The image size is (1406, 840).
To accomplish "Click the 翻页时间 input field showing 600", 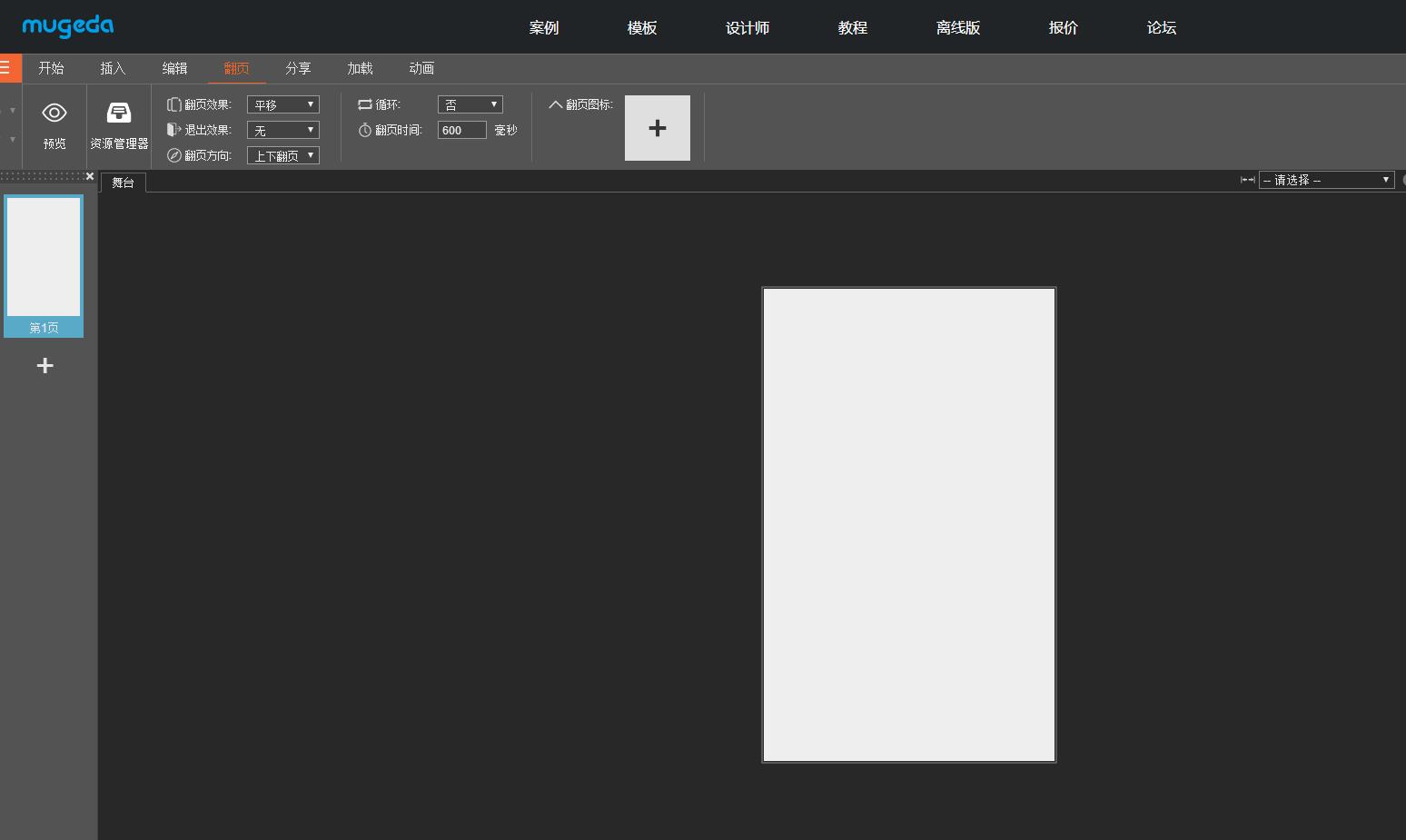I will 462,130.
